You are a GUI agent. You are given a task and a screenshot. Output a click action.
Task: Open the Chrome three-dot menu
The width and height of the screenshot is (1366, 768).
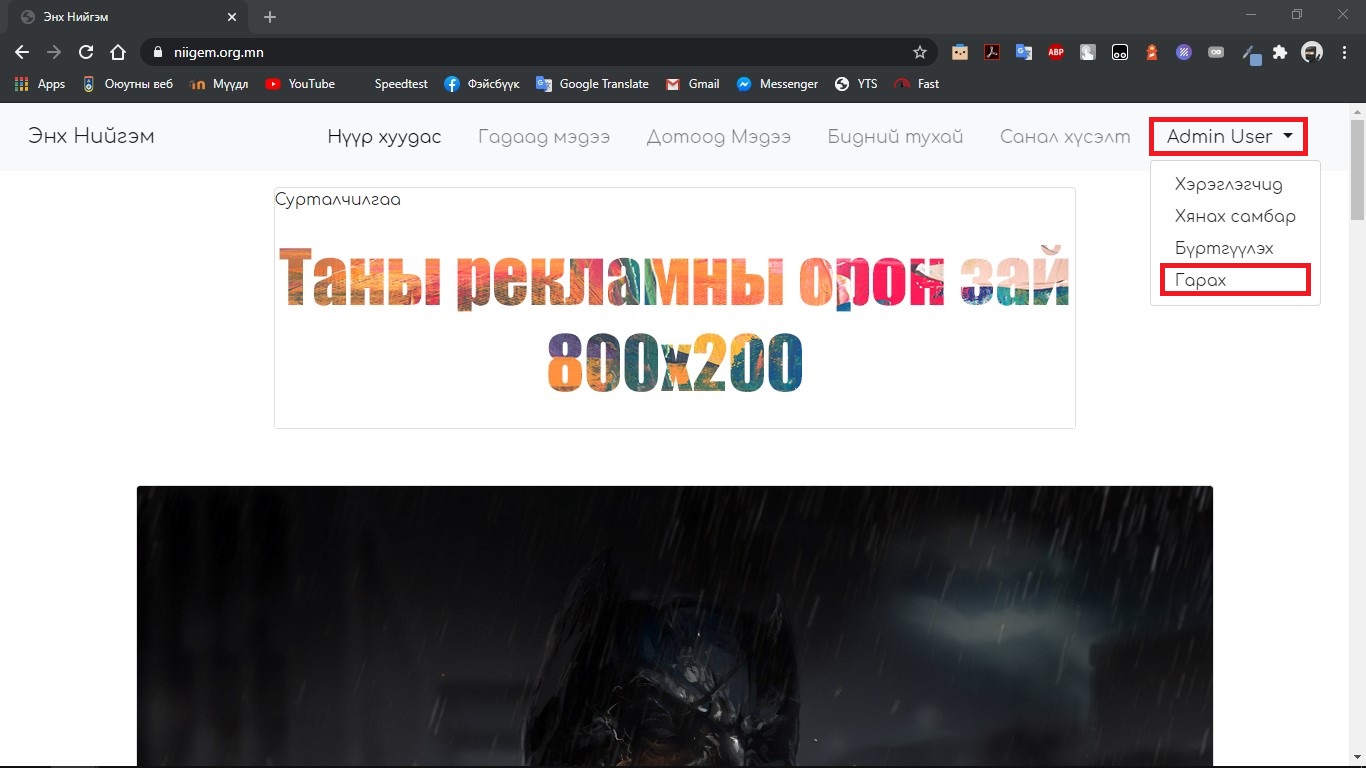[x=1344, y=52]
